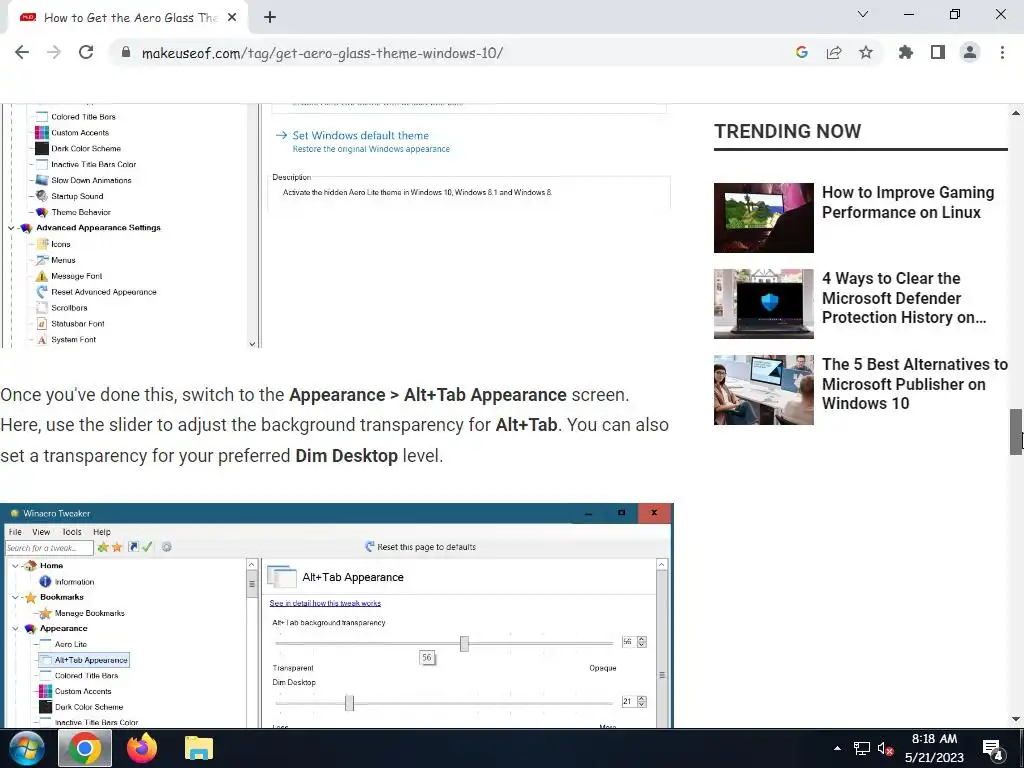
Task: Select Message Font tree item
Action: (x=76, y=276)
